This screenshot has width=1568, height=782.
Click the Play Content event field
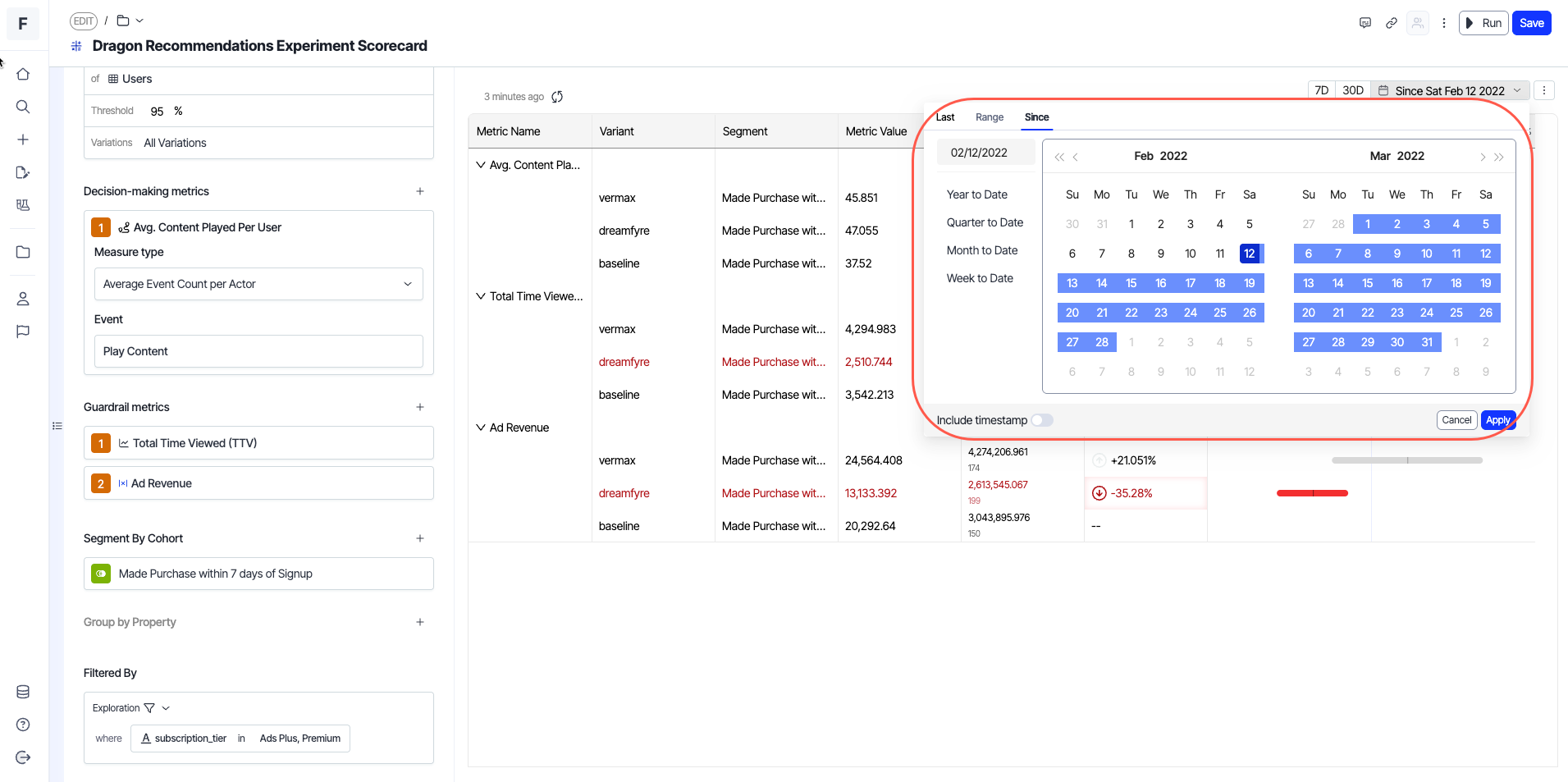pos(258,351)
